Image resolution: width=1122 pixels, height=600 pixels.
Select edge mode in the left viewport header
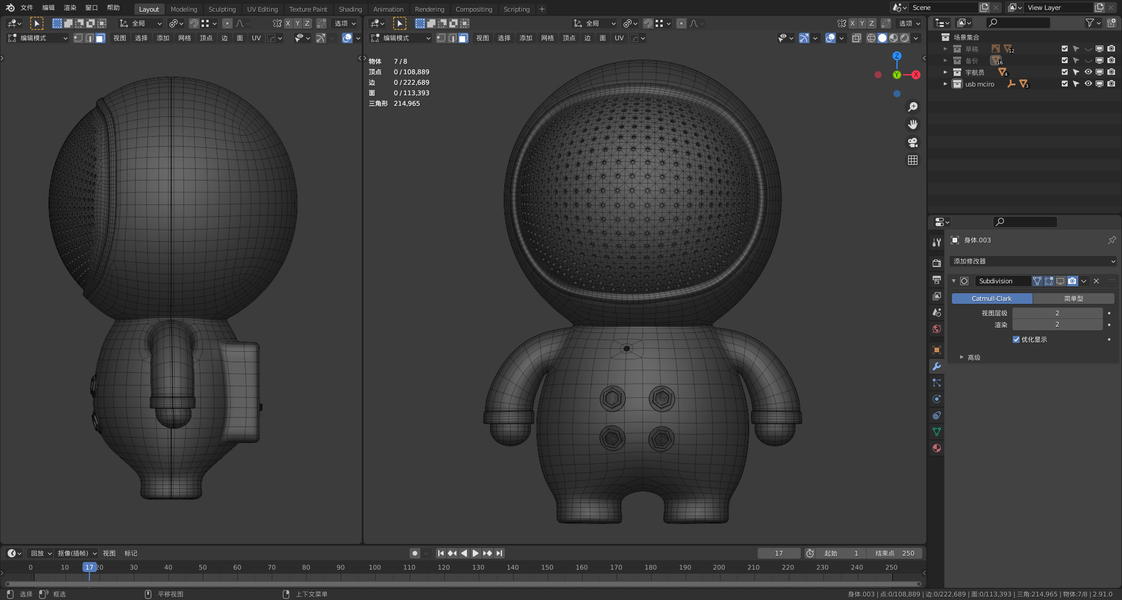point(89,38)
